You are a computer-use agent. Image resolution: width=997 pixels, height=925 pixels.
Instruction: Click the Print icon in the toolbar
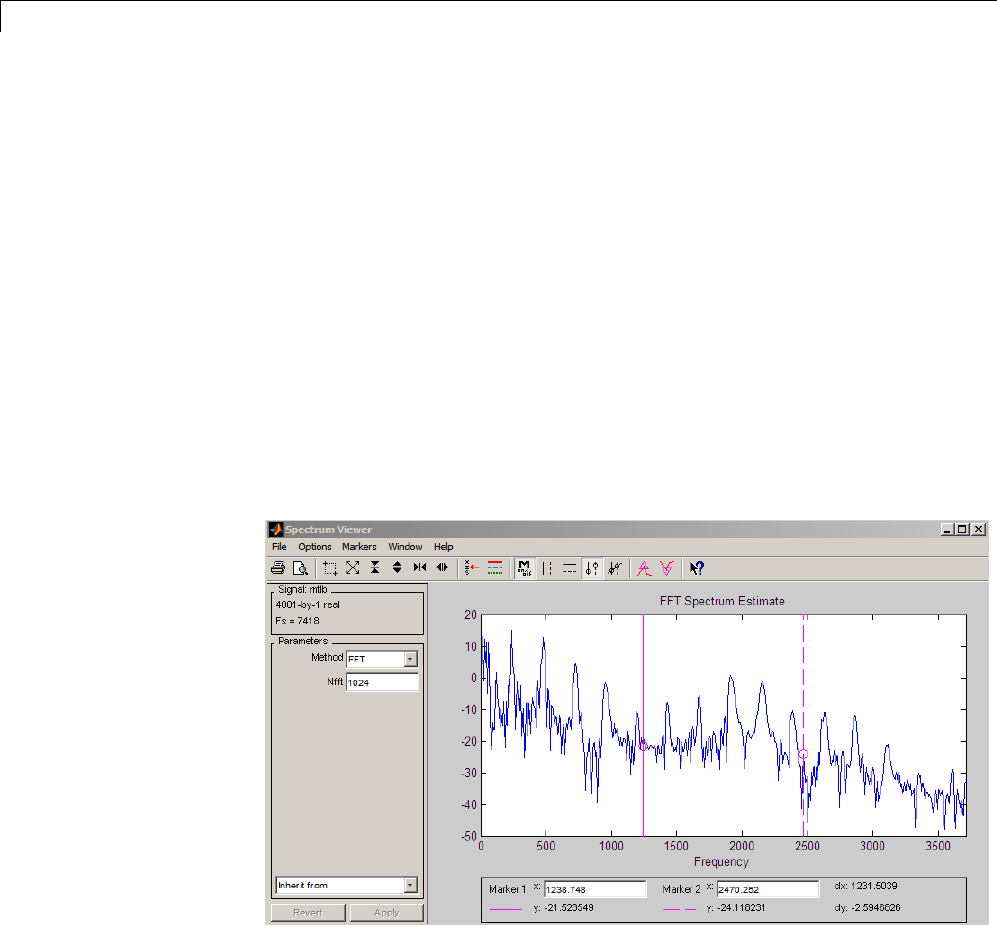(279, 568)
